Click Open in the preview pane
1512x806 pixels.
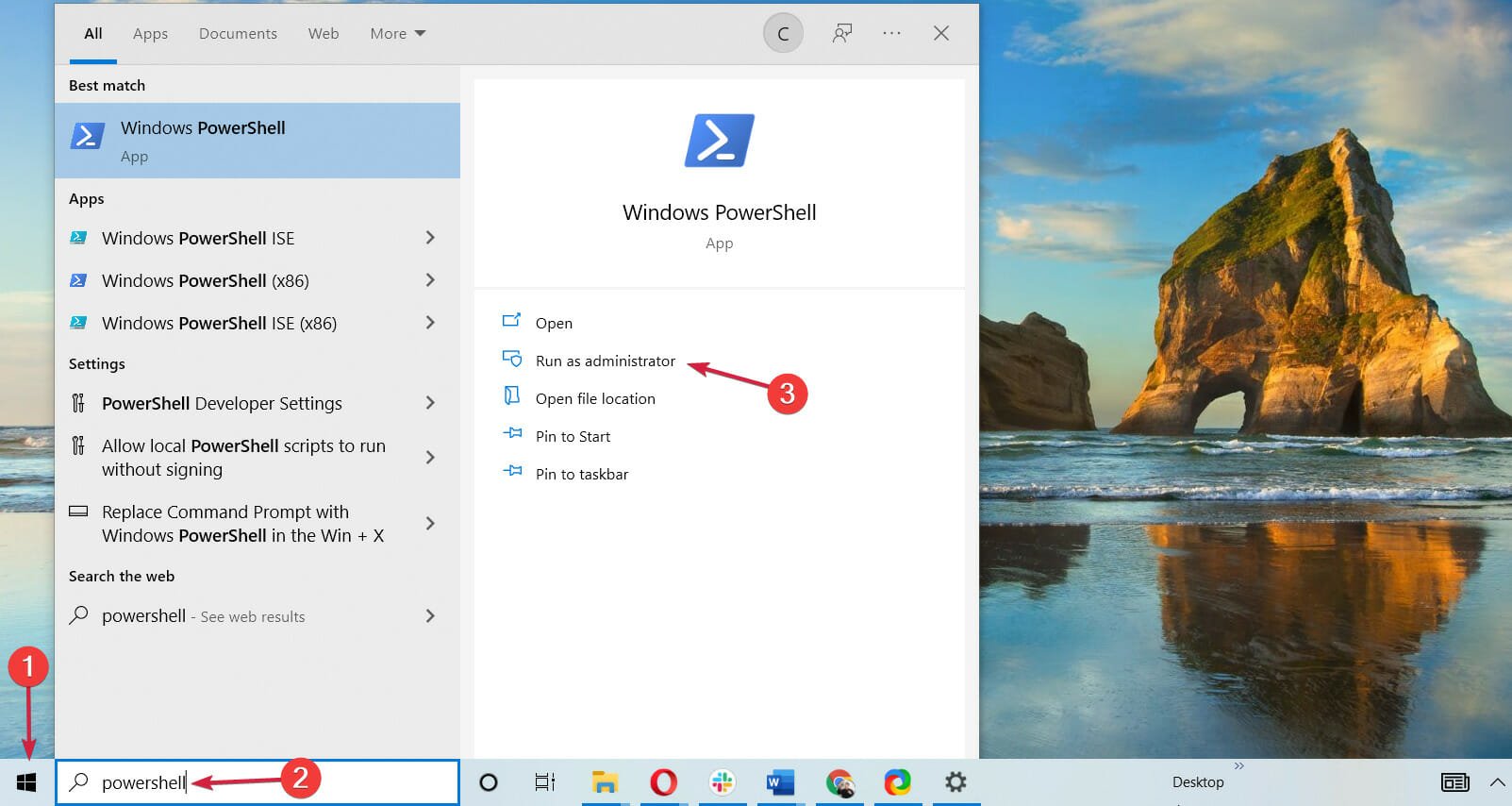[x=554, y=323]
